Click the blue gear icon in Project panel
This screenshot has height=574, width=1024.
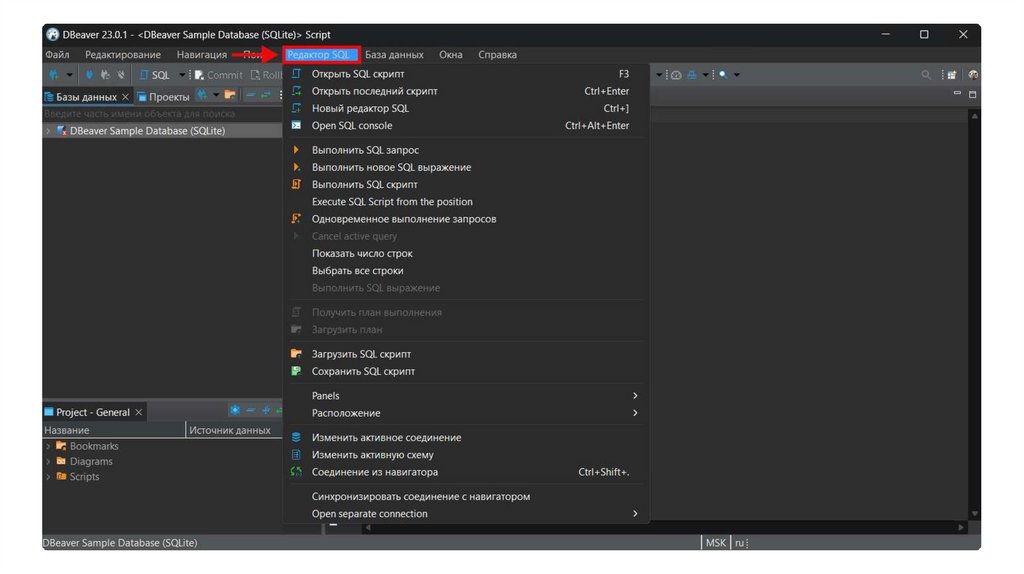(234, 410)
